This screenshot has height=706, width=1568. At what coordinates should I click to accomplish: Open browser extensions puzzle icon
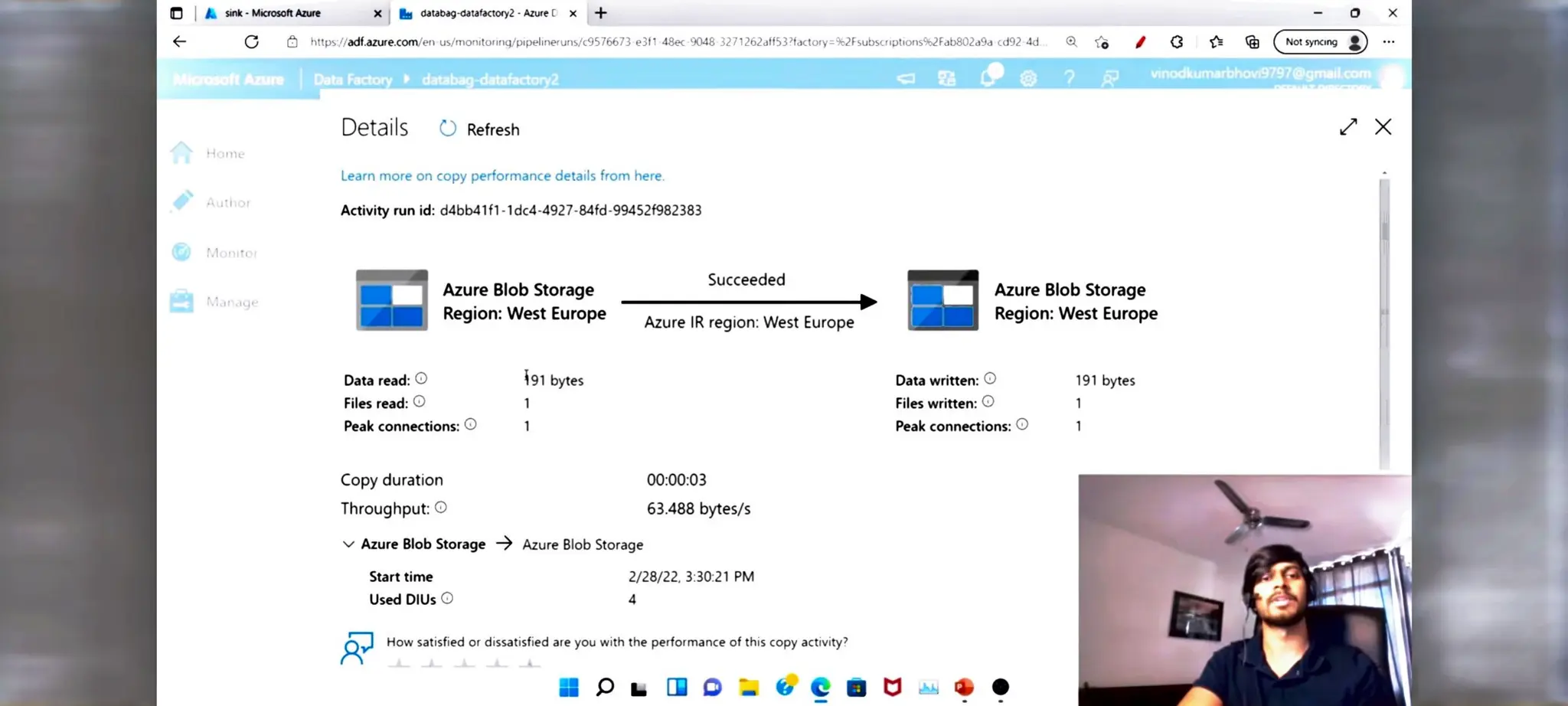[1177, 42]
